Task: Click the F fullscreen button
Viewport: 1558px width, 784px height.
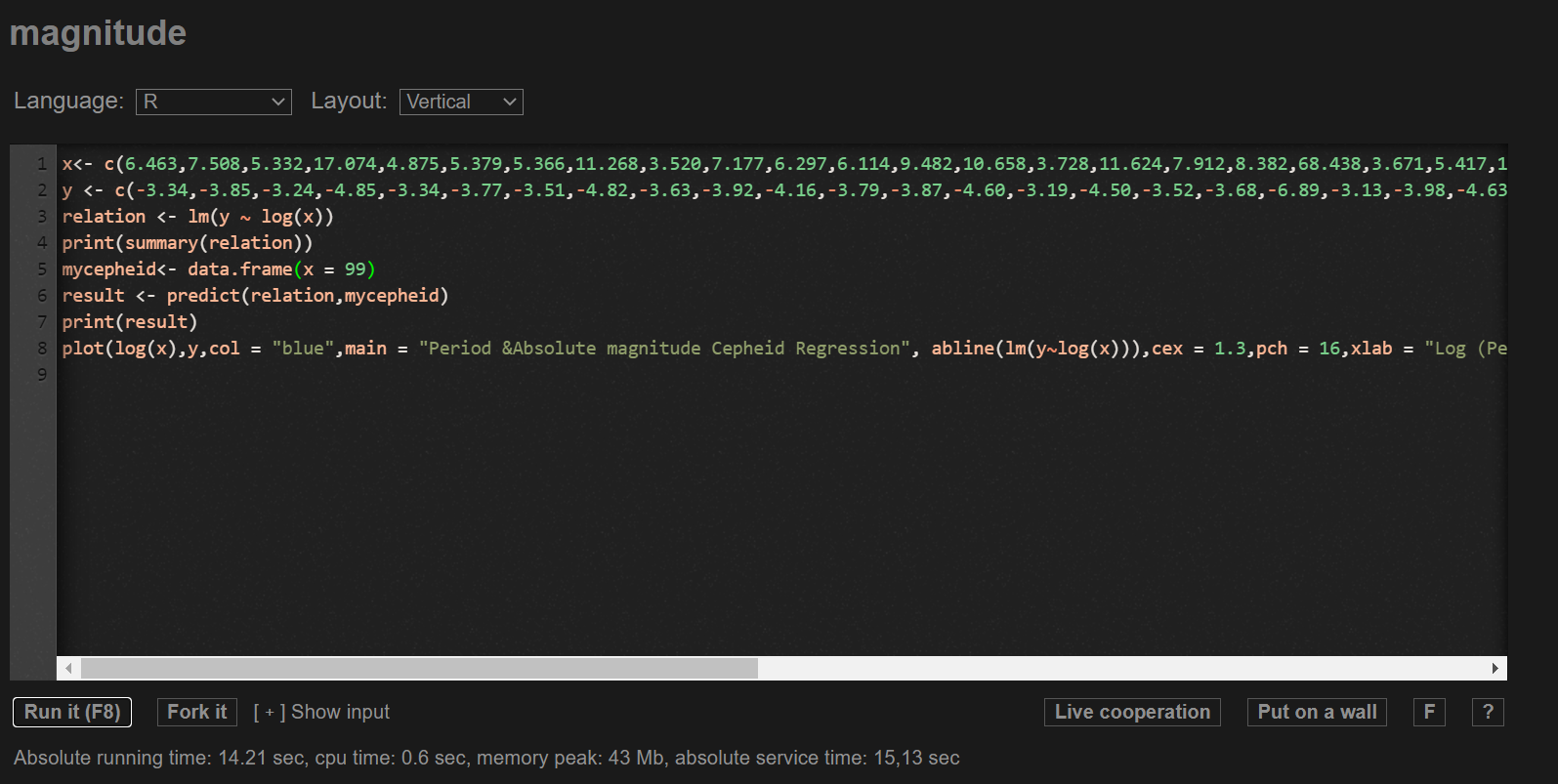Action: (1429, 712)
